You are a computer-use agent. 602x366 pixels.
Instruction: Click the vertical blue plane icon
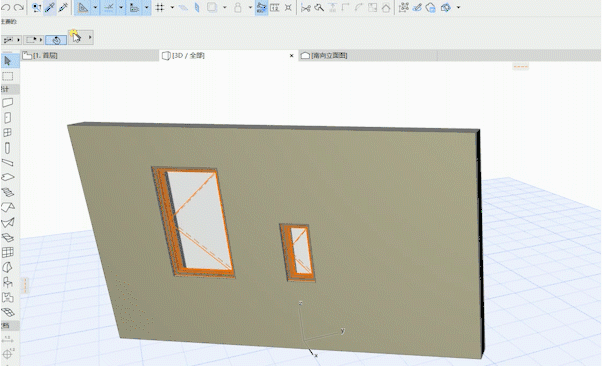coord(197,7)
